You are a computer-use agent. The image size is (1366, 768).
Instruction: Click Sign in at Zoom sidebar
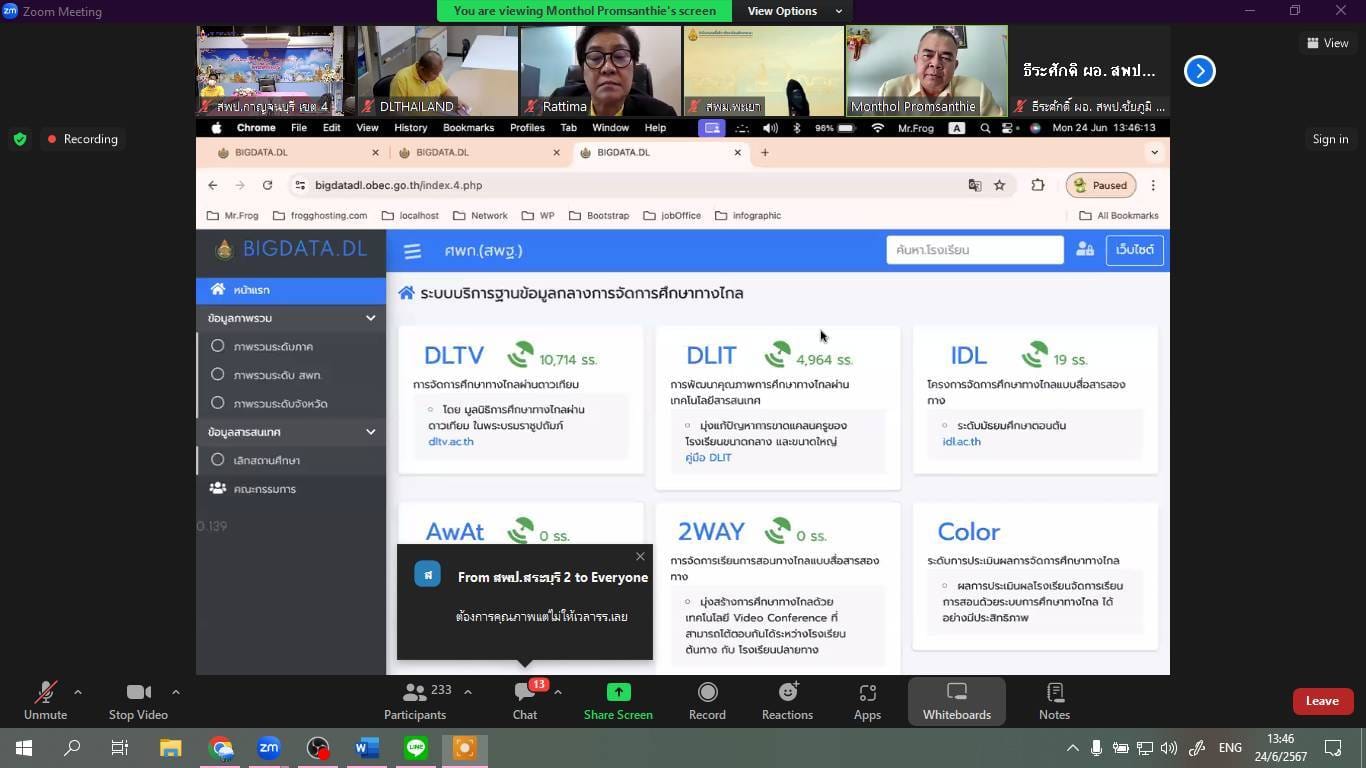(1330, 139)
